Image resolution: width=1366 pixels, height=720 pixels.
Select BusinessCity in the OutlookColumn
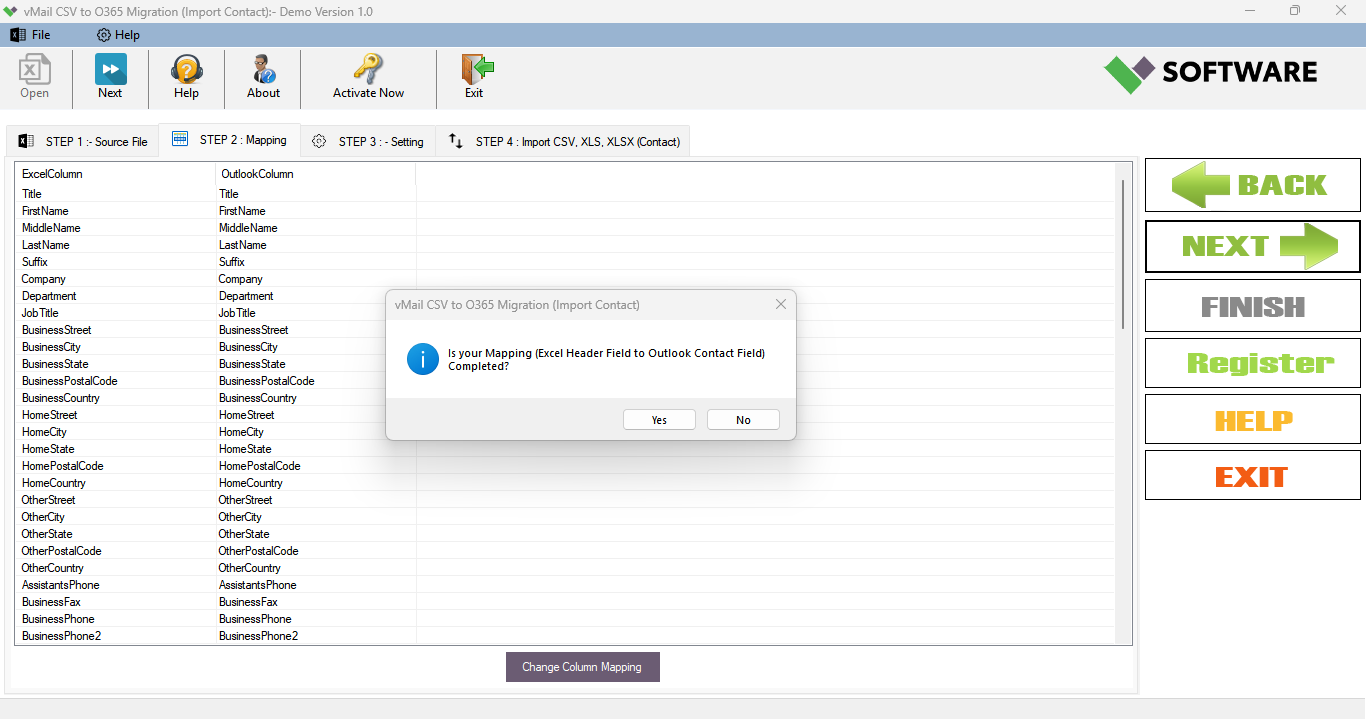click(x=248, y=347)
